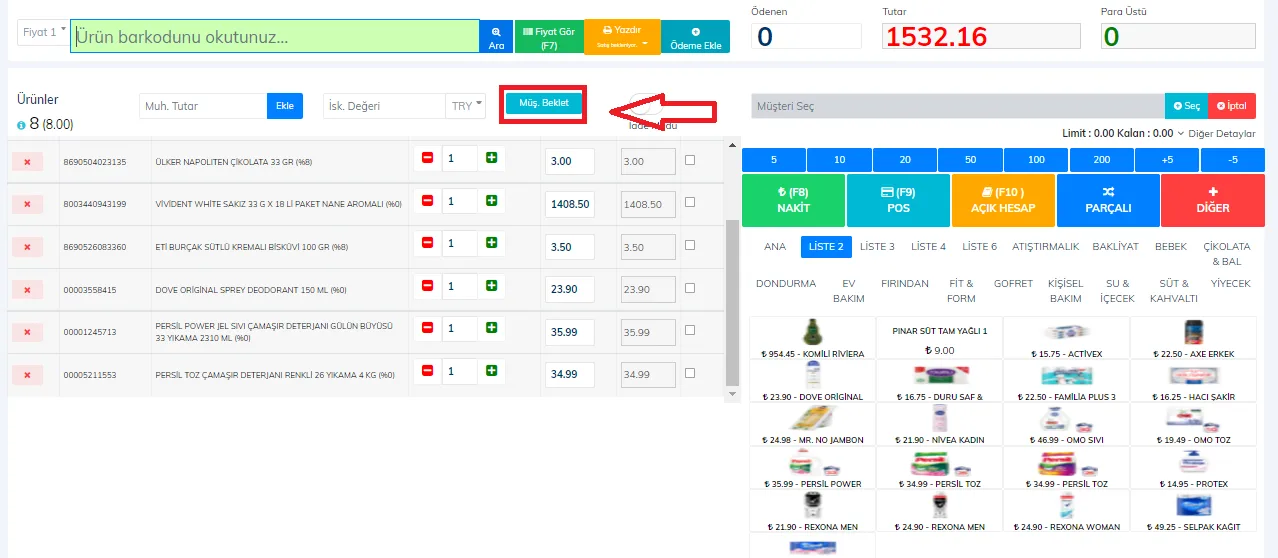Decrease quantity of PERSİL TOZ DETERJANI
The height and width of the screenshot is (558, 1278).
pos(428,371)
